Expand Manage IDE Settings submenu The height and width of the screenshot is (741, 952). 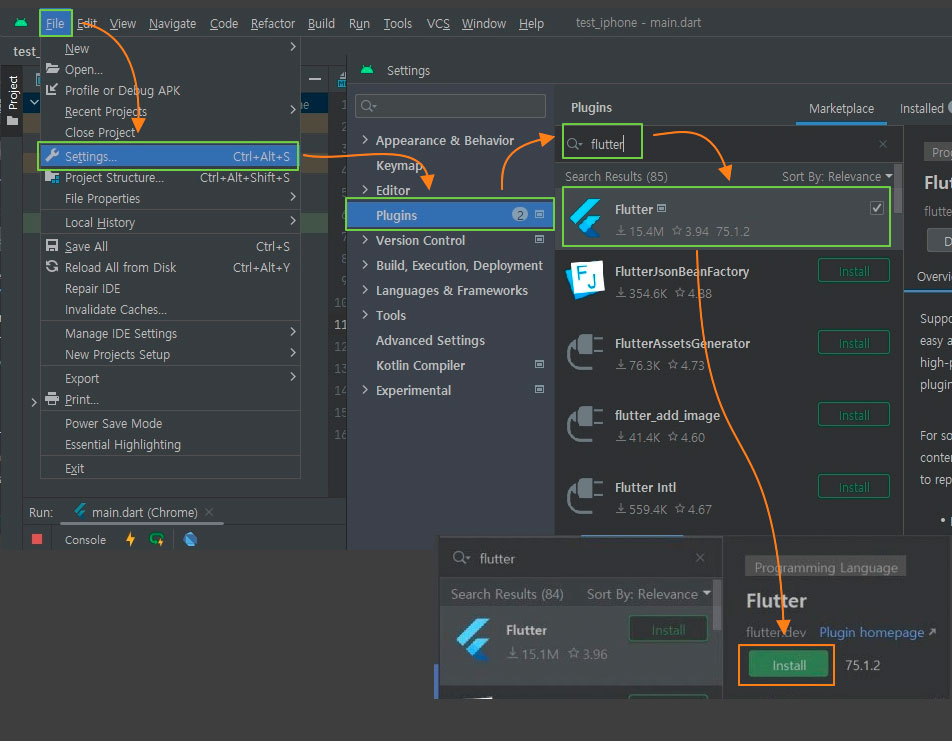pyautogui.click(x=293, y=332)
